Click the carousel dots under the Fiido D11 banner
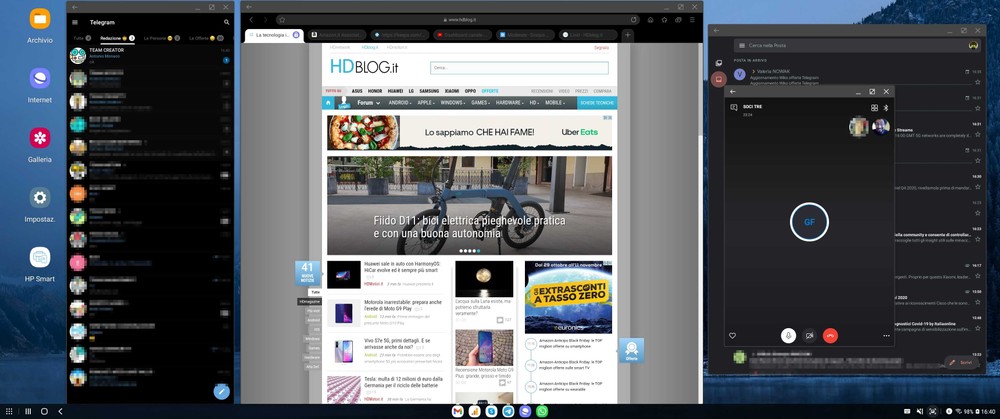Viewport: 1000px width, 419px height. 469,251
